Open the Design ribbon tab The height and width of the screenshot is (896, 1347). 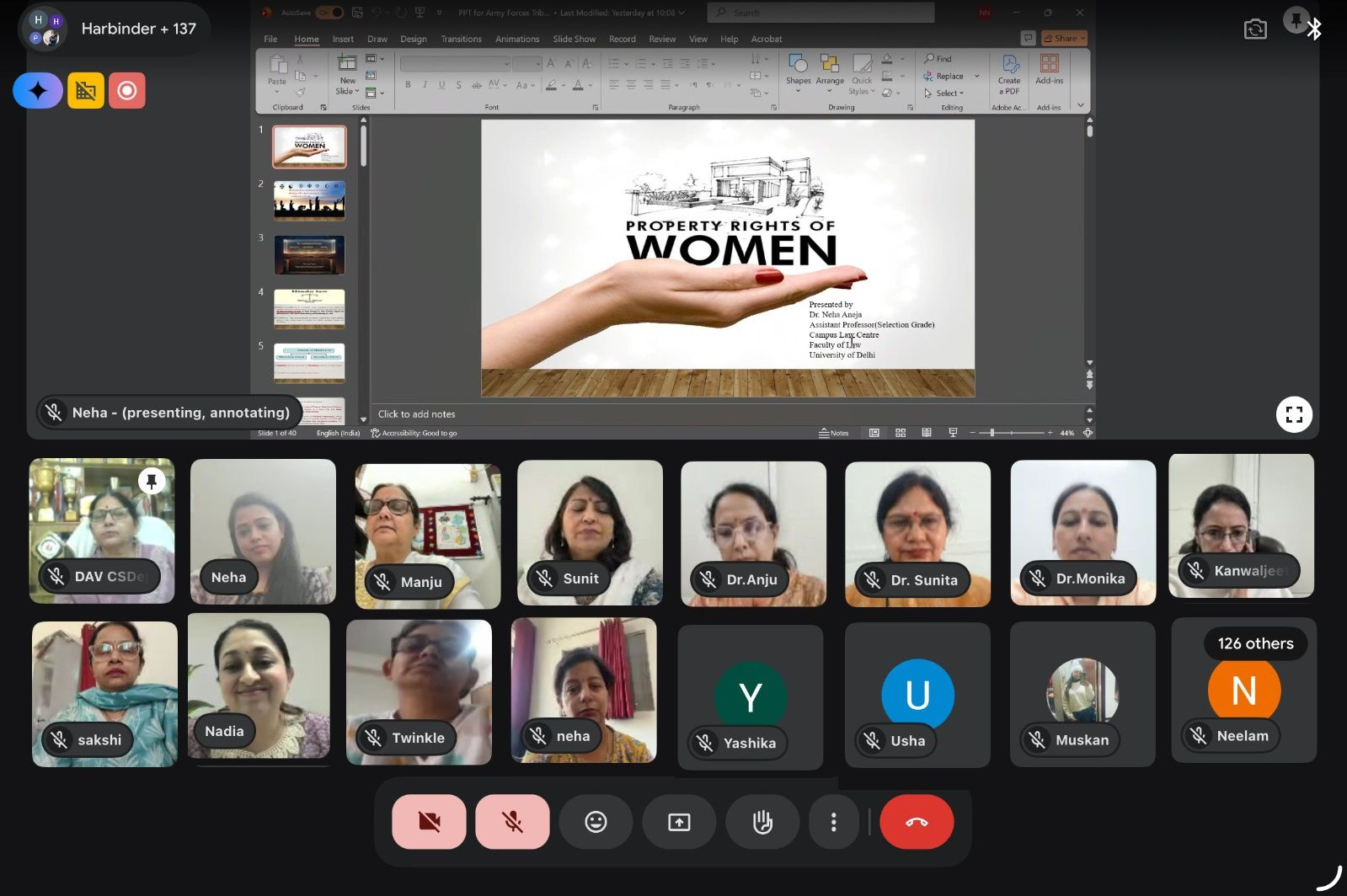tap(413, 40)
